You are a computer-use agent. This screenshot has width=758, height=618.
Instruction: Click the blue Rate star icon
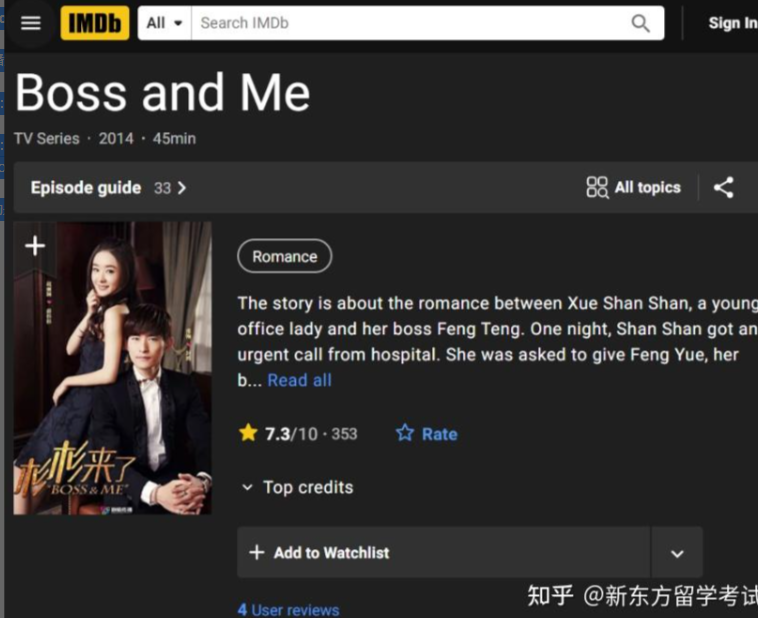[x=405, y=433]
